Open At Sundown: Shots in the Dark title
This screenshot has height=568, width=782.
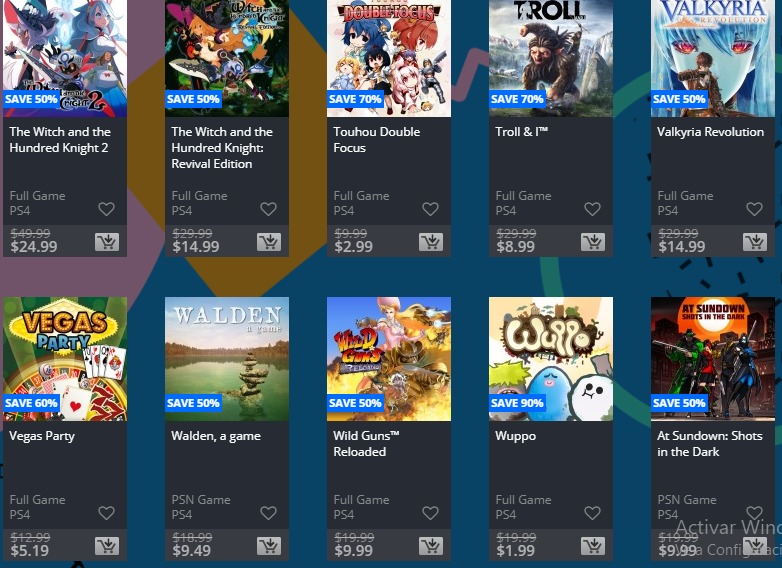pyautogui.click(x=710, y=443)
